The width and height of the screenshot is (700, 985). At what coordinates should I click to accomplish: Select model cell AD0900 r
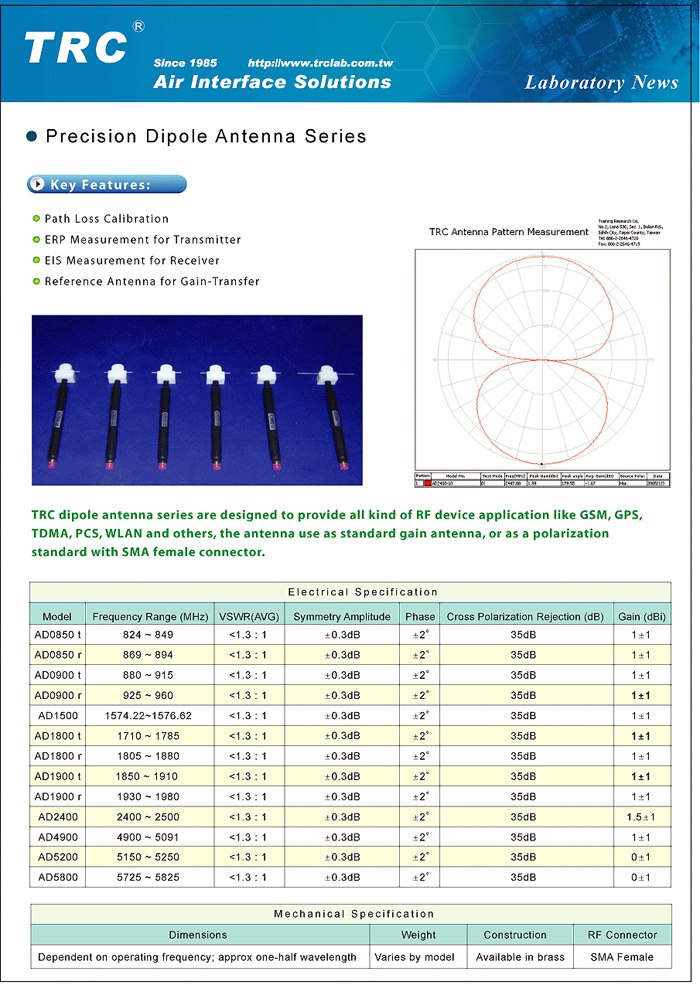tap(58, 695)
